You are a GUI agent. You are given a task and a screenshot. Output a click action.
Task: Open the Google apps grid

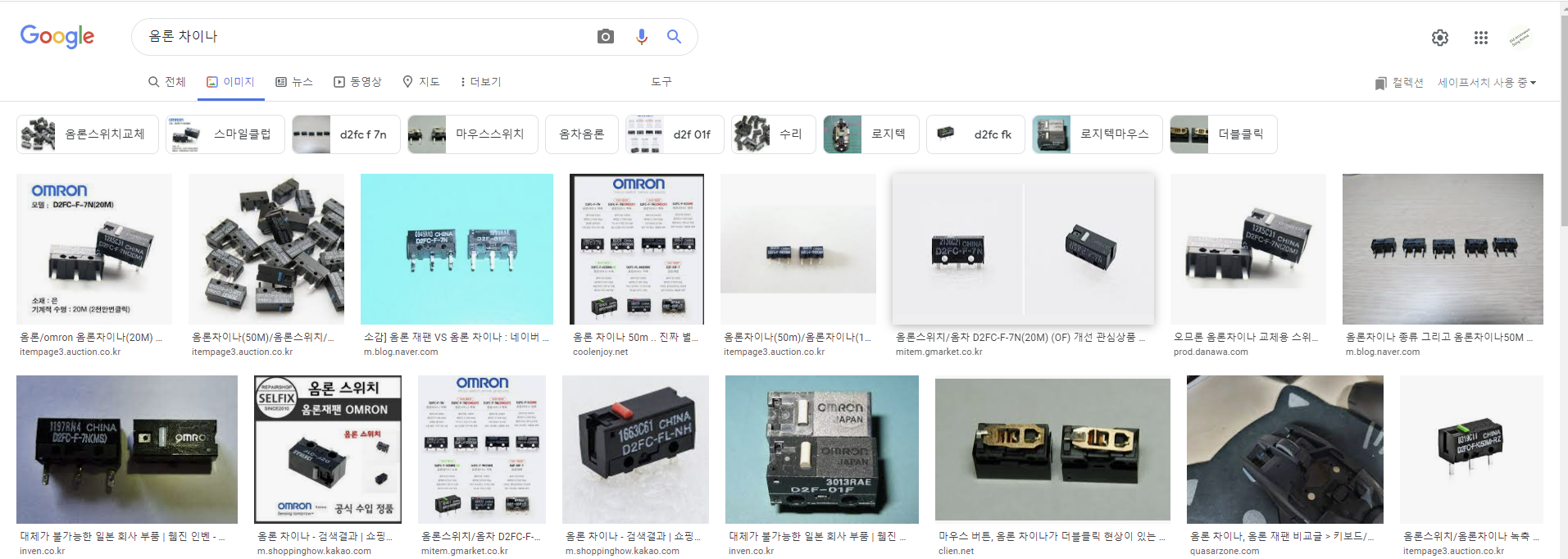[x=1480, y=37]
